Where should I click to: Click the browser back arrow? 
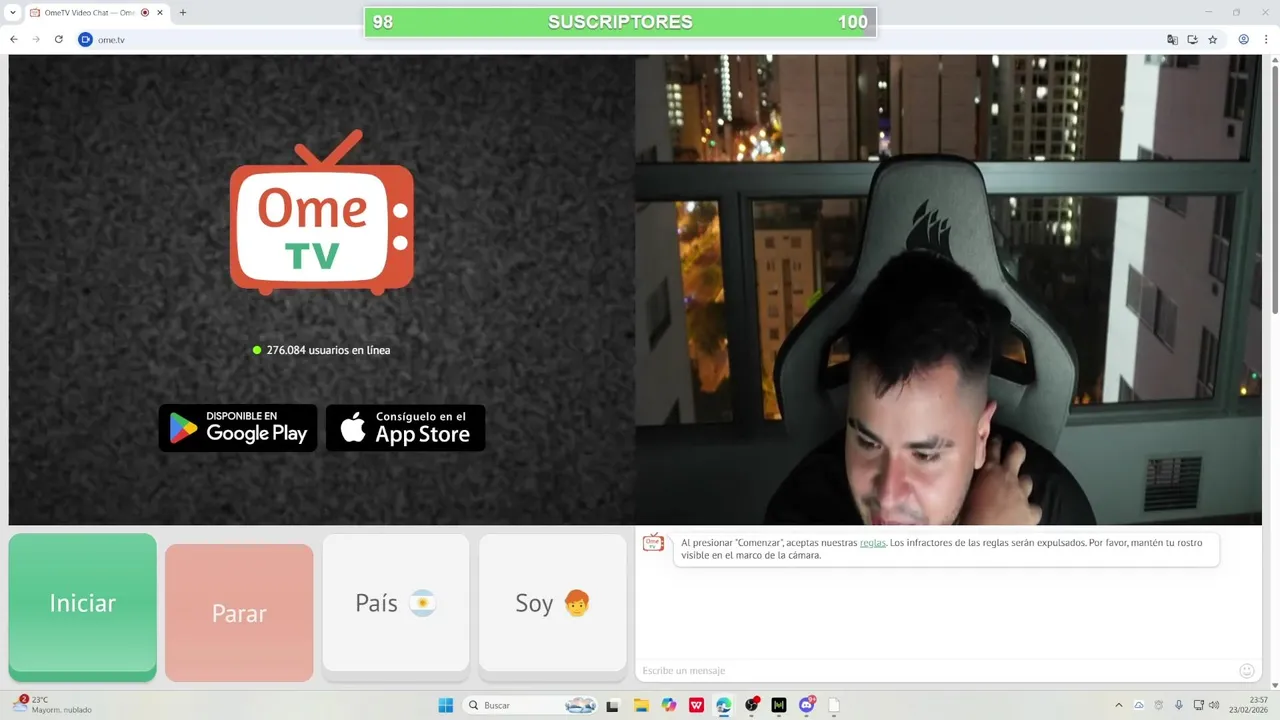(14, 39)
